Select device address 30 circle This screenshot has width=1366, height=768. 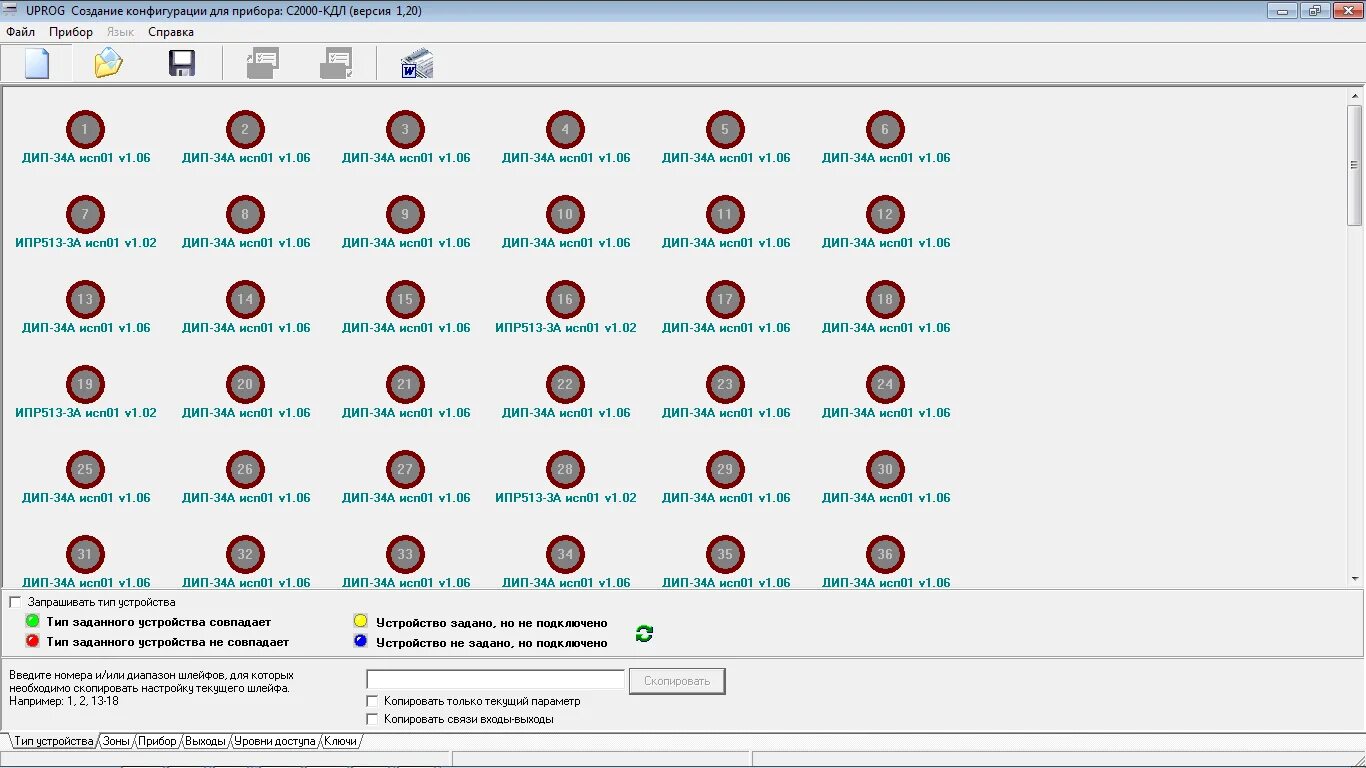click(885, 469)
